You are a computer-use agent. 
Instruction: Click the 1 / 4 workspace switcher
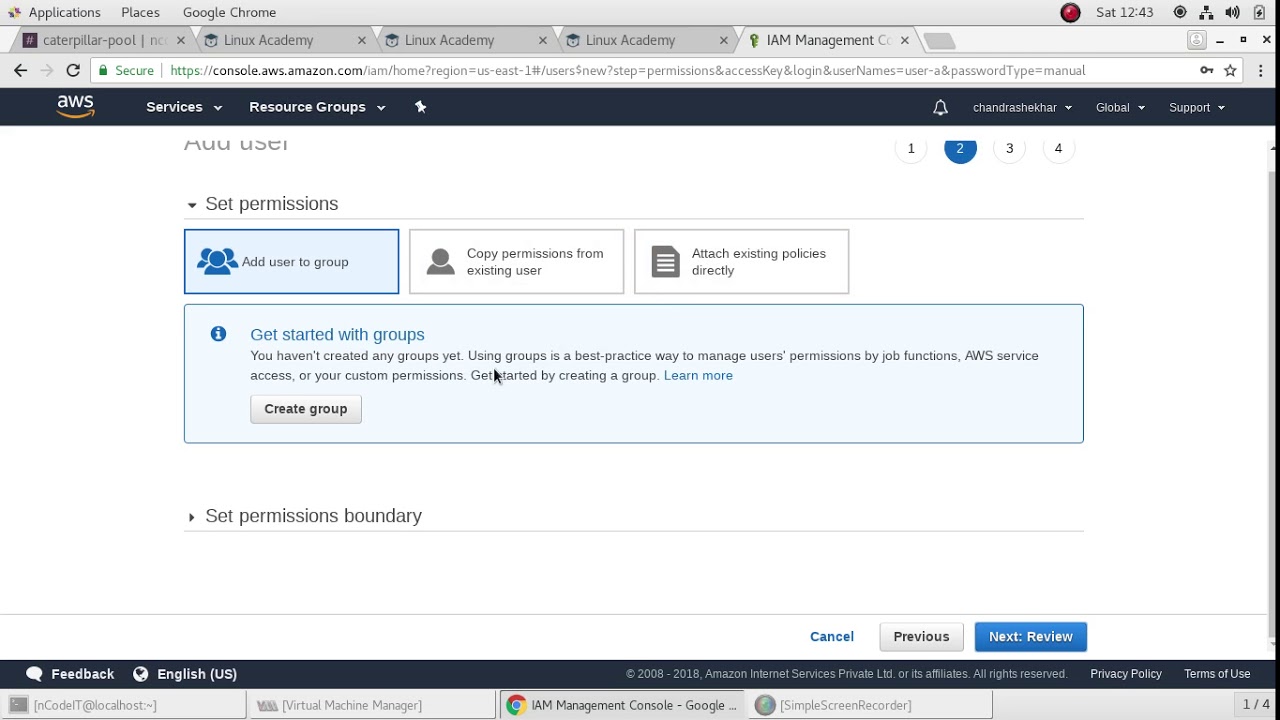click(1256, 705)
